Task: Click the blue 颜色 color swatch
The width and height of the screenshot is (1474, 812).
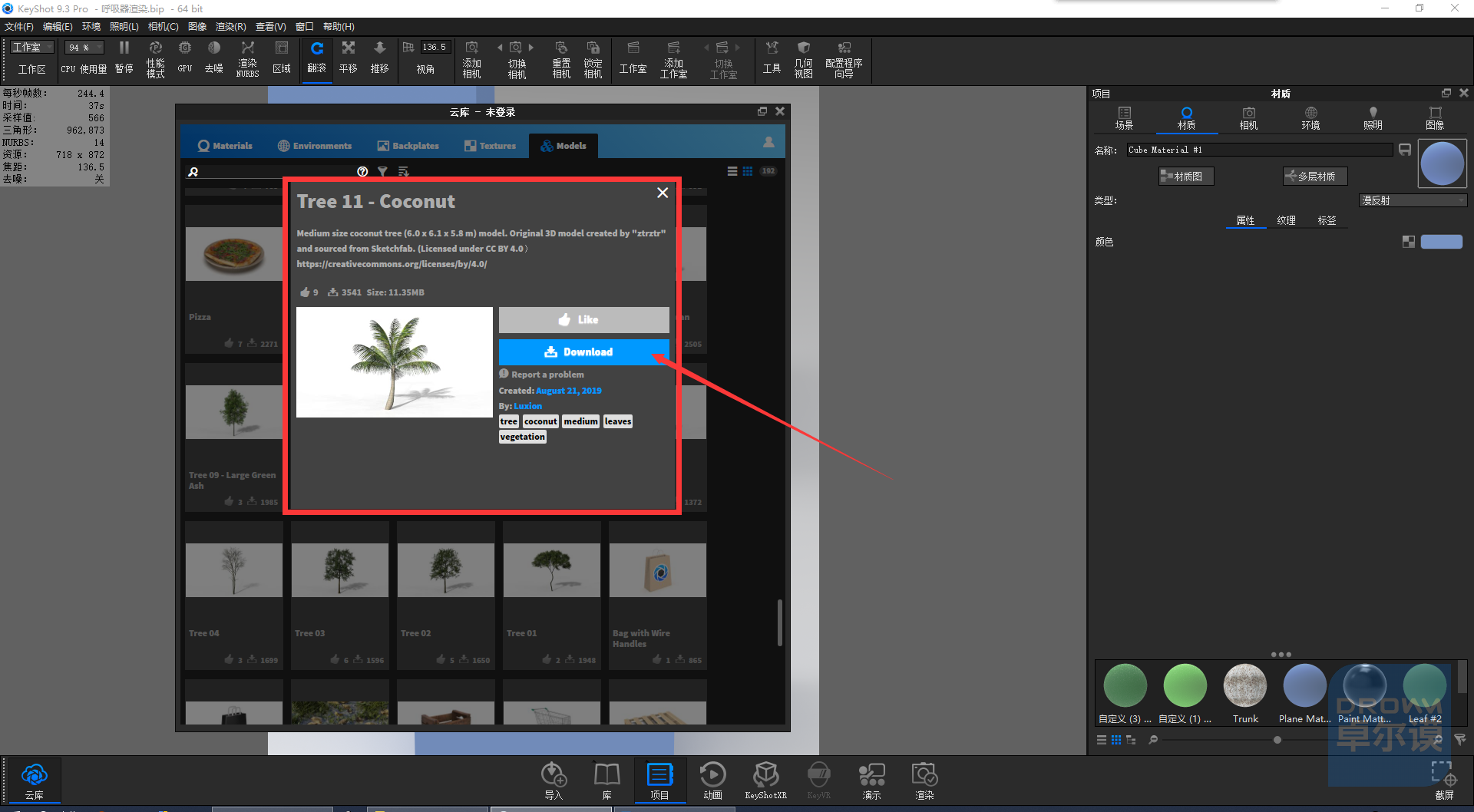Action: pos(1442,242)
